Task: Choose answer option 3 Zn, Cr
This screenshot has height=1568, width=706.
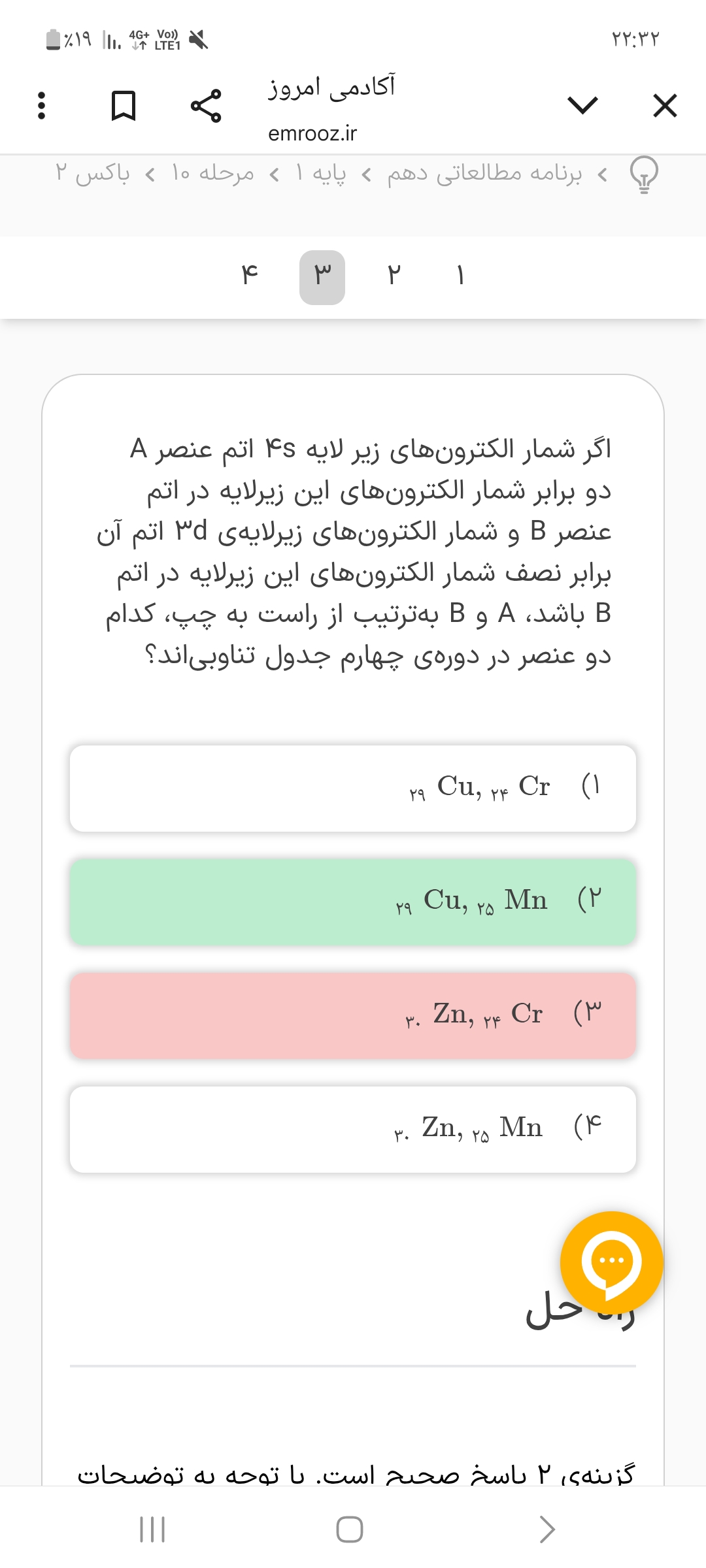Action: 353,1015
